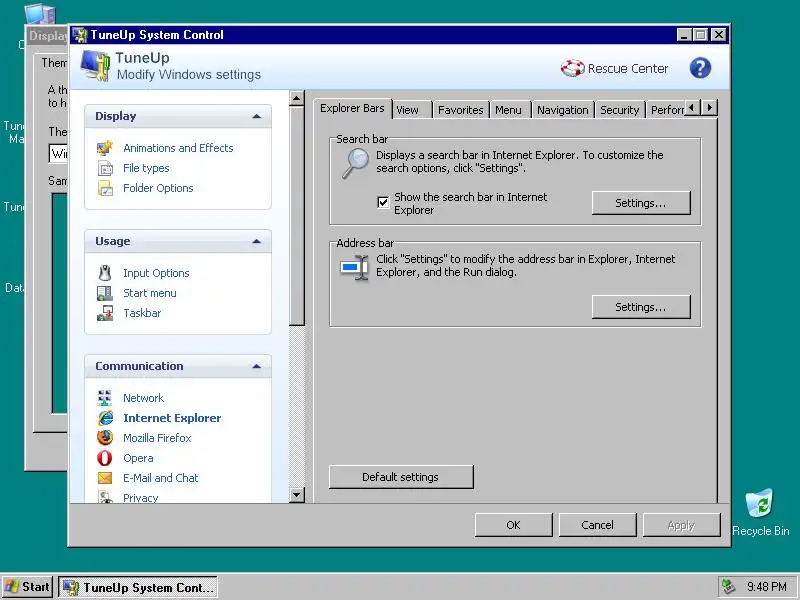Maximize the TuneUp System Control window
The image size is (800, 600).
pos(701,35)
